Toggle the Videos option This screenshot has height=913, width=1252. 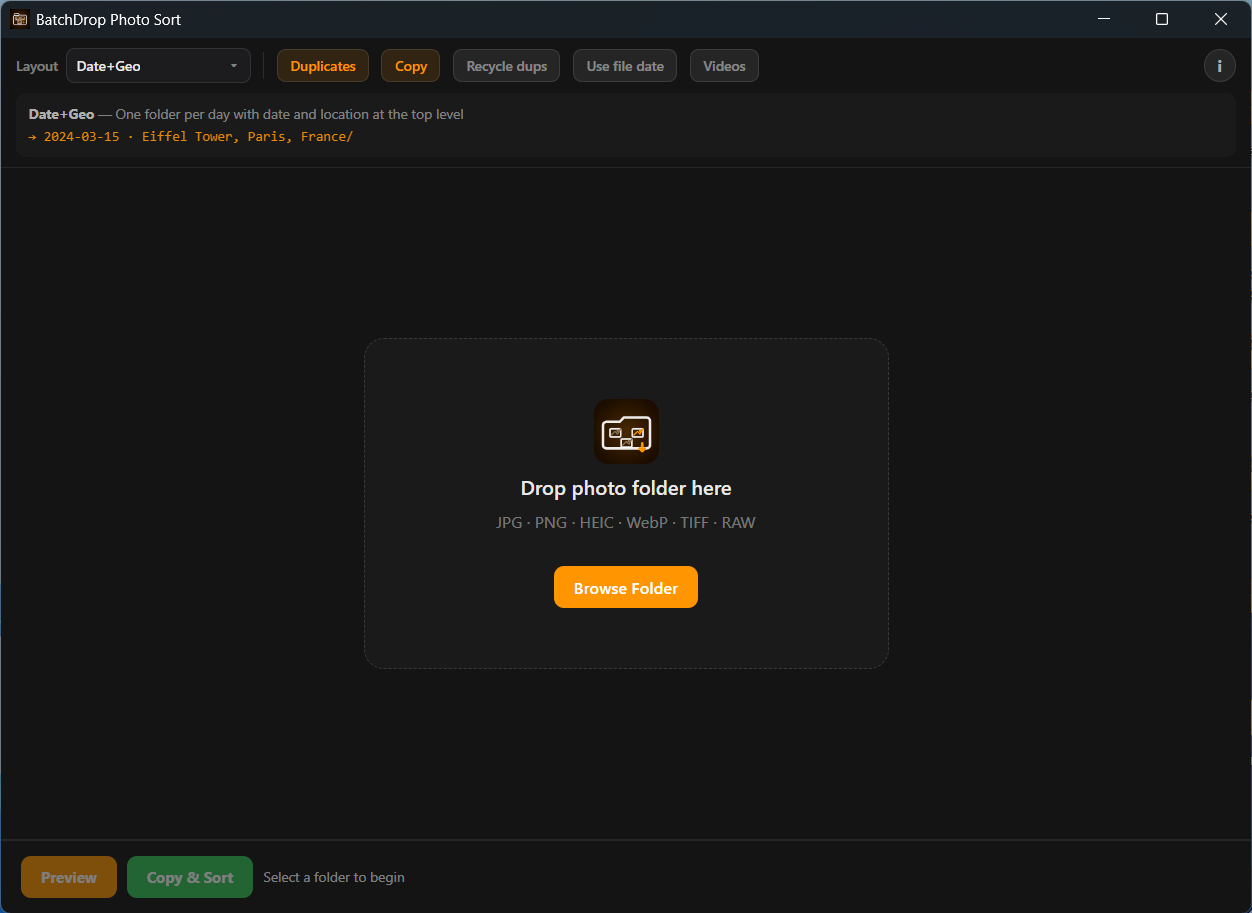[x=724, y=66]
